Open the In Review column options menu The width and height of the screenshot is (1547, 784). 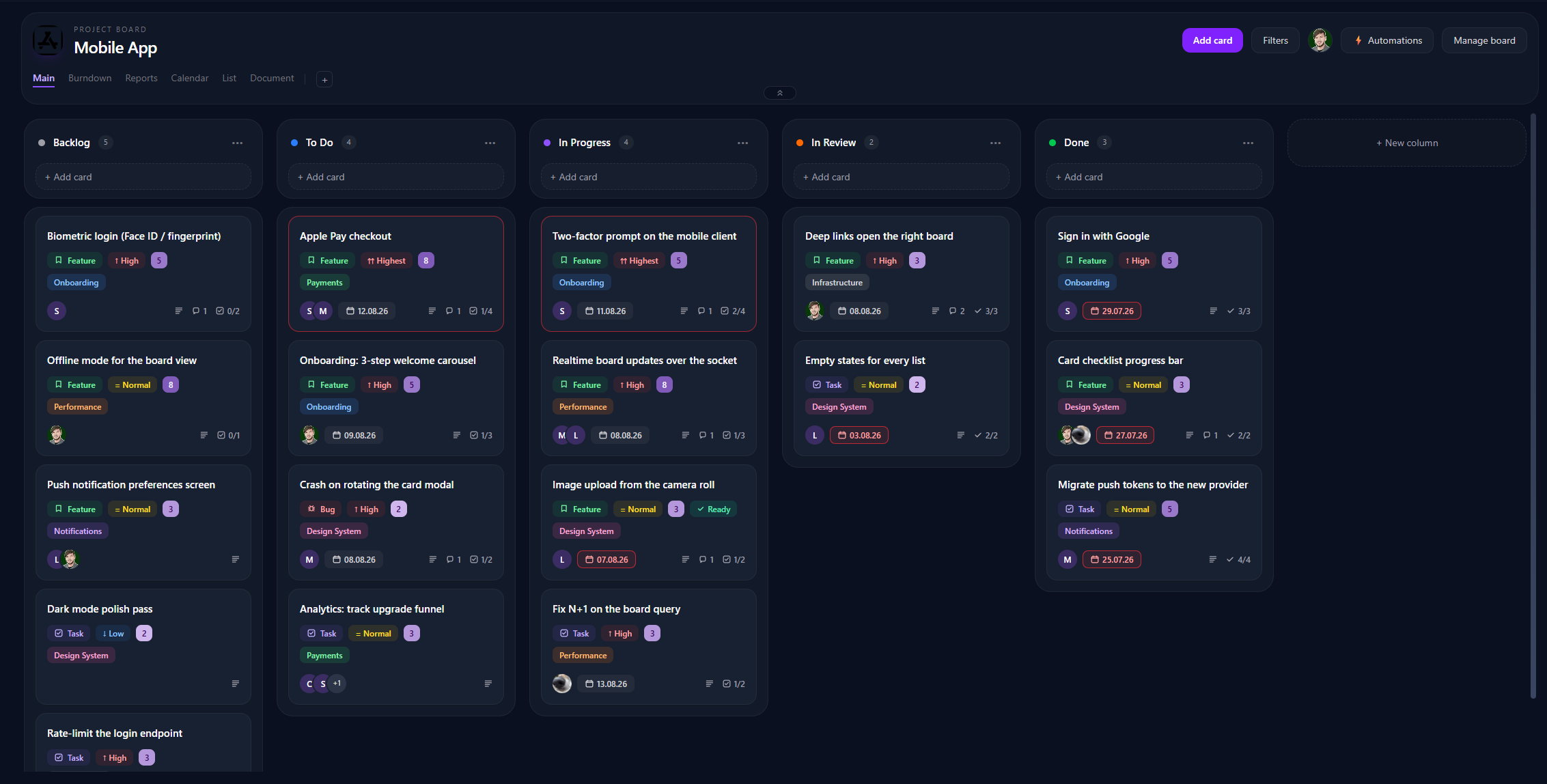995,143
